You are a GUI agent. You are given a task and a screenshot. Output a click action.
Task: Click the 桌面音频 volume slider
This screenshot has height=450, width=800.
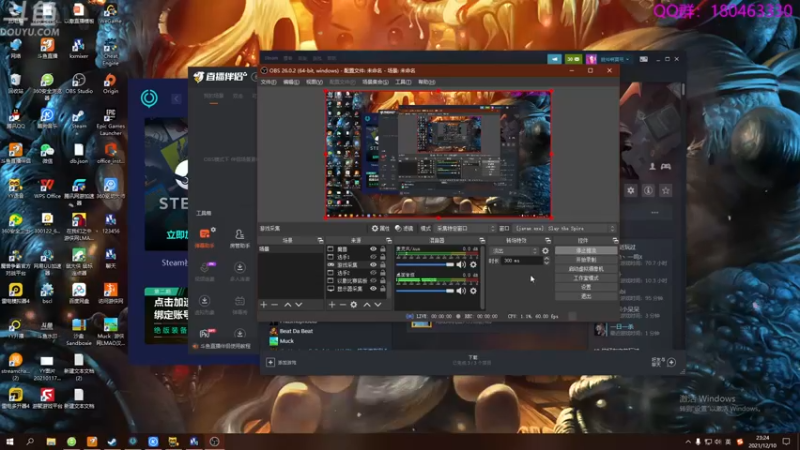[x=425, y=291]
